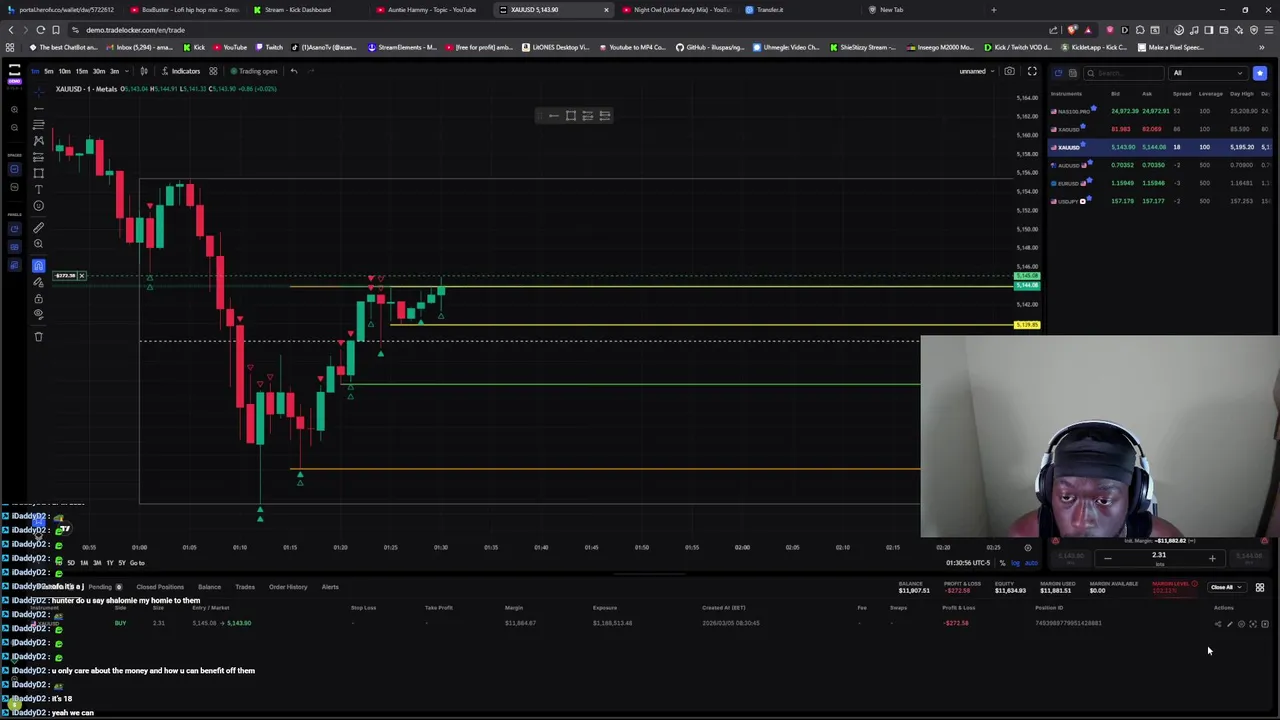This screenshot has width=1280, height=720.
Task: Zoom in using the left sidebar magnifier plus
Action: [14, 109]
